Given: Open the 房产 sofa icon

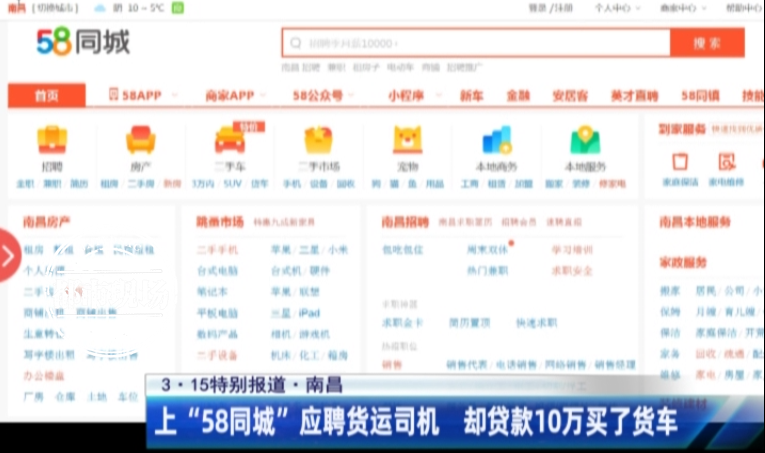Looking at the screenshot, I should click(141, 140).
